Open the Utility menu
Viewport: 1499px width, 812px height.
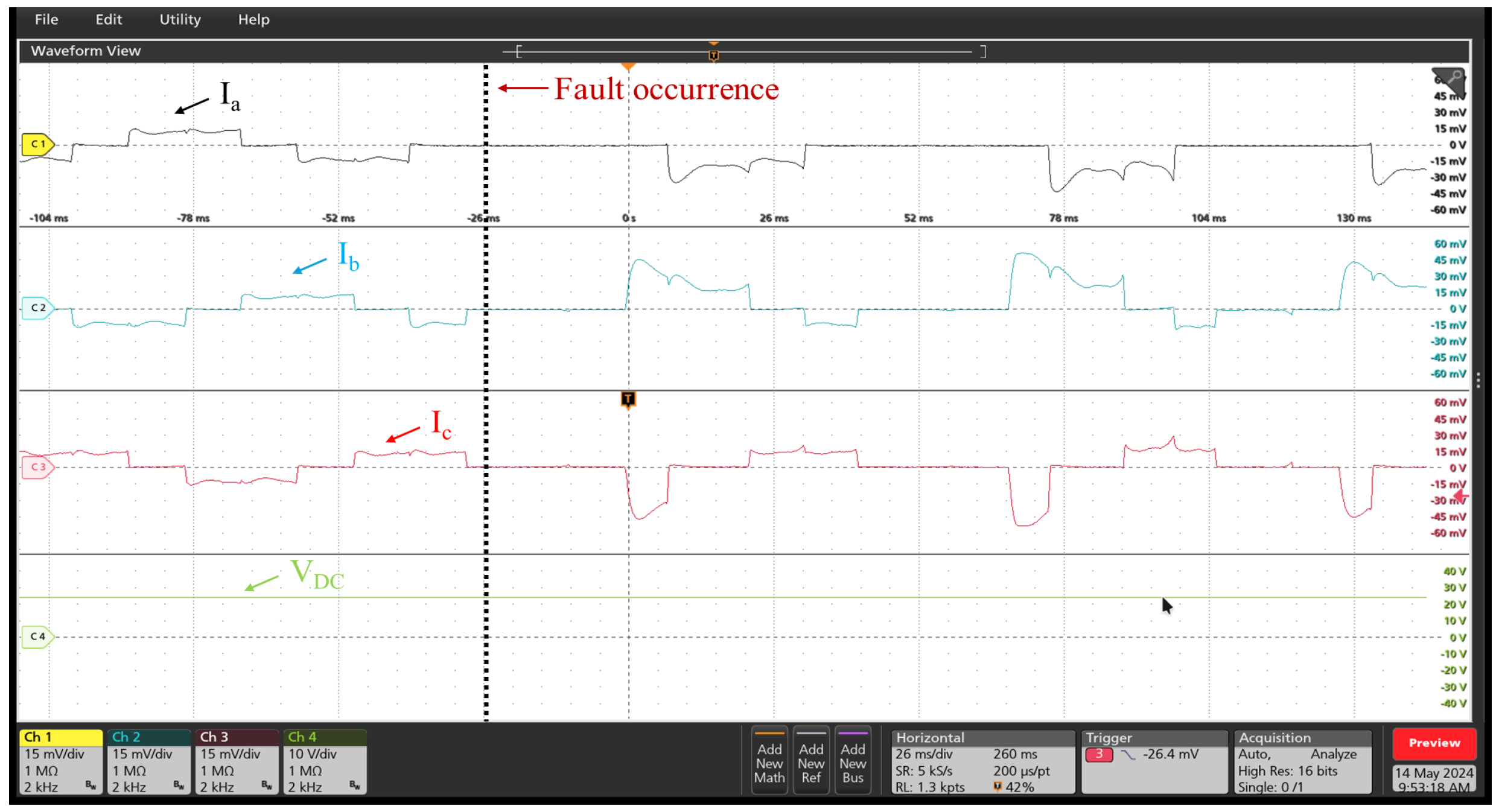180,20
